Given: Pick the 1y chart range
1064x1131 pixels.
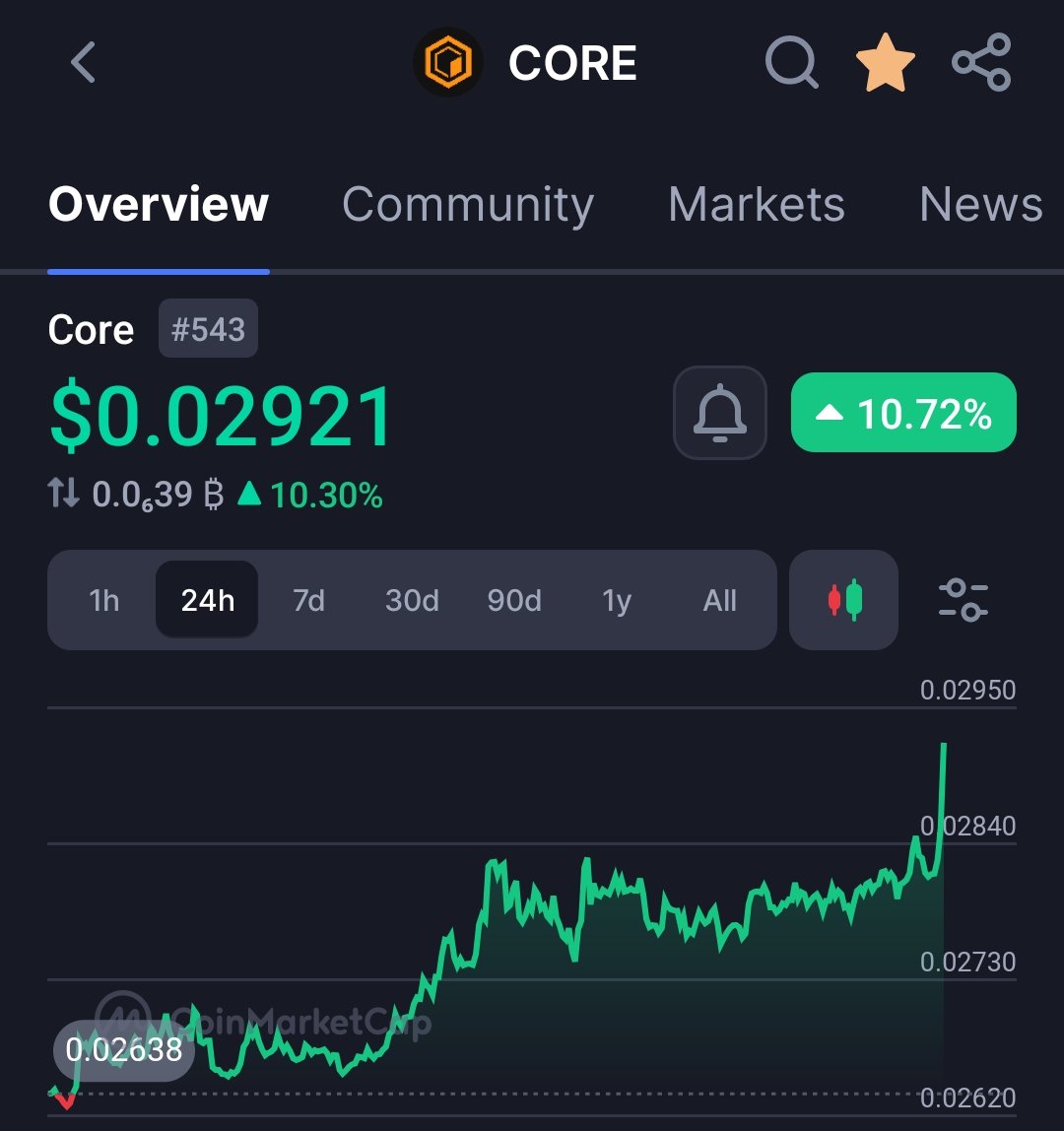Looking at the screenshot, I should (617, 600).
